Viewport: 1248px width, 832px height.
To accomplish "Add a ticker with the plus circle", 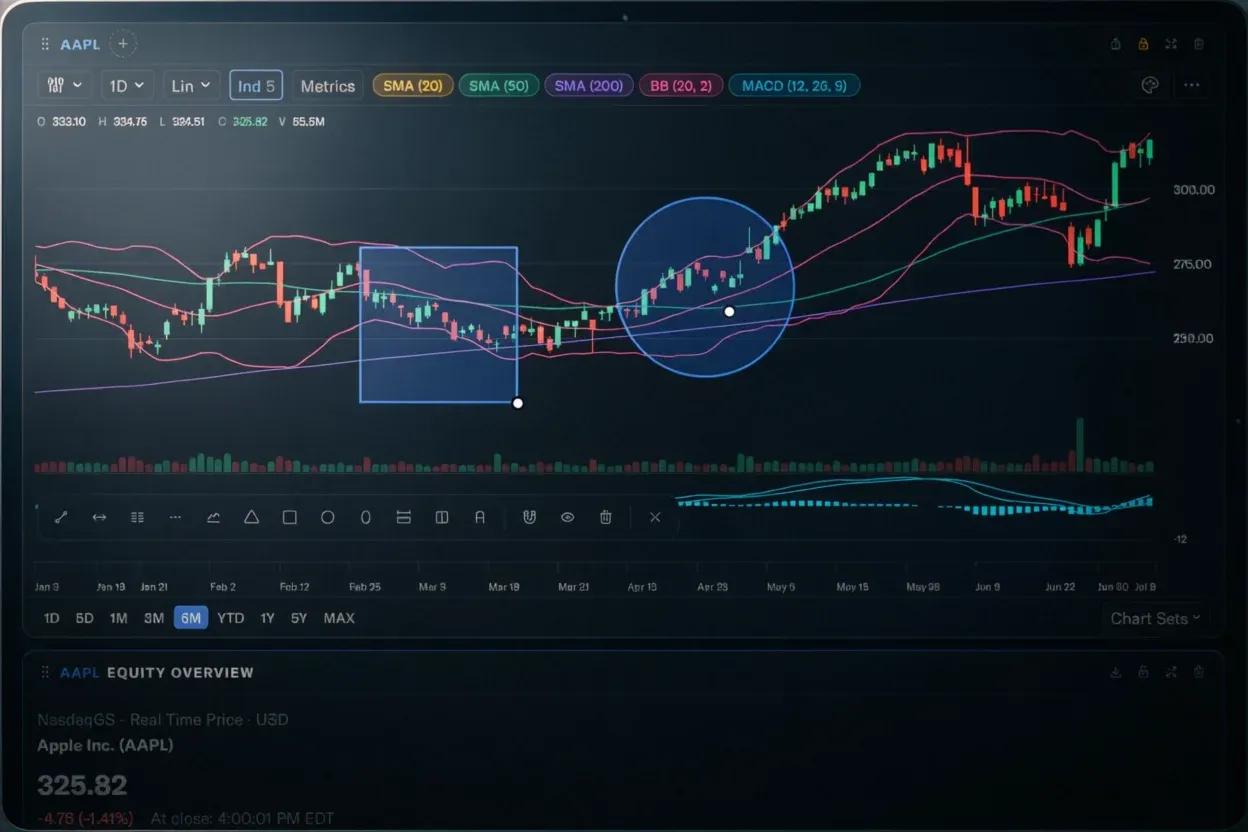I will (x=122, y=44).
